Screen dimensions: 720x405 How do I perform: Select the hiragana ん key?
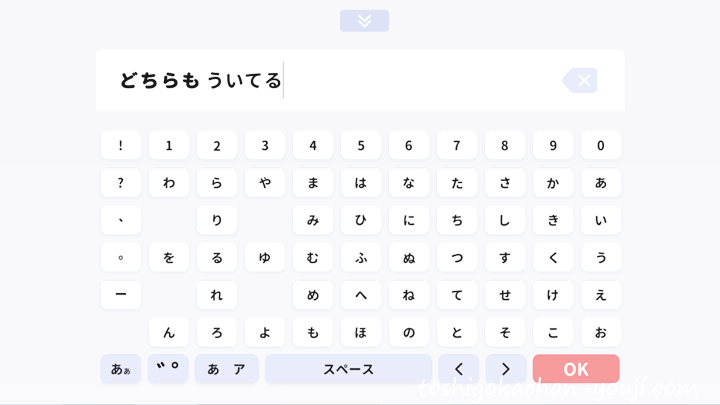click(x=169, y=332)
